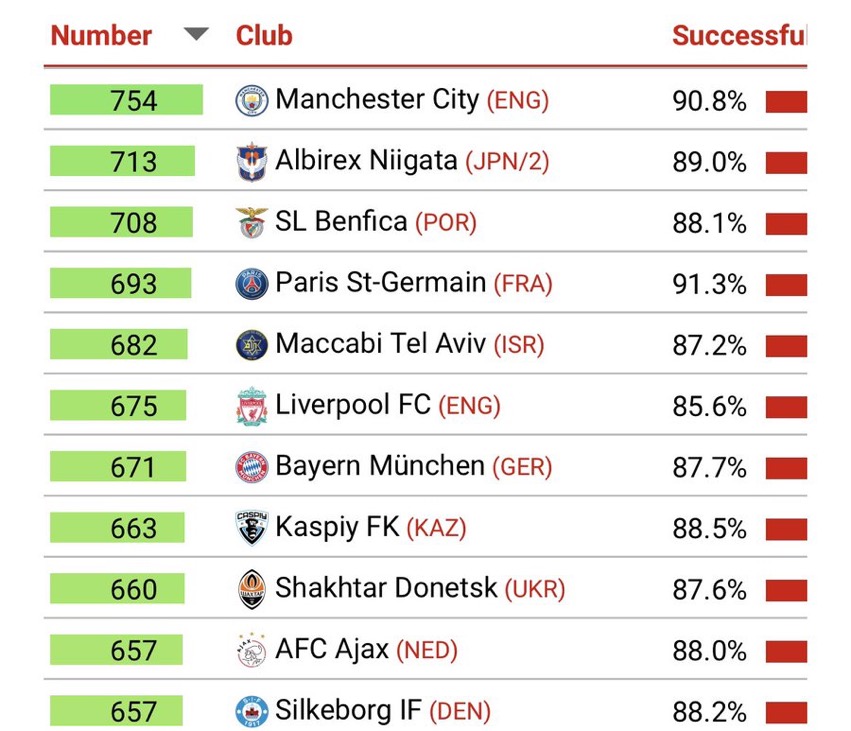Toggle sort arrow beside Number header
851x731 pixels.
coord(197,35)
